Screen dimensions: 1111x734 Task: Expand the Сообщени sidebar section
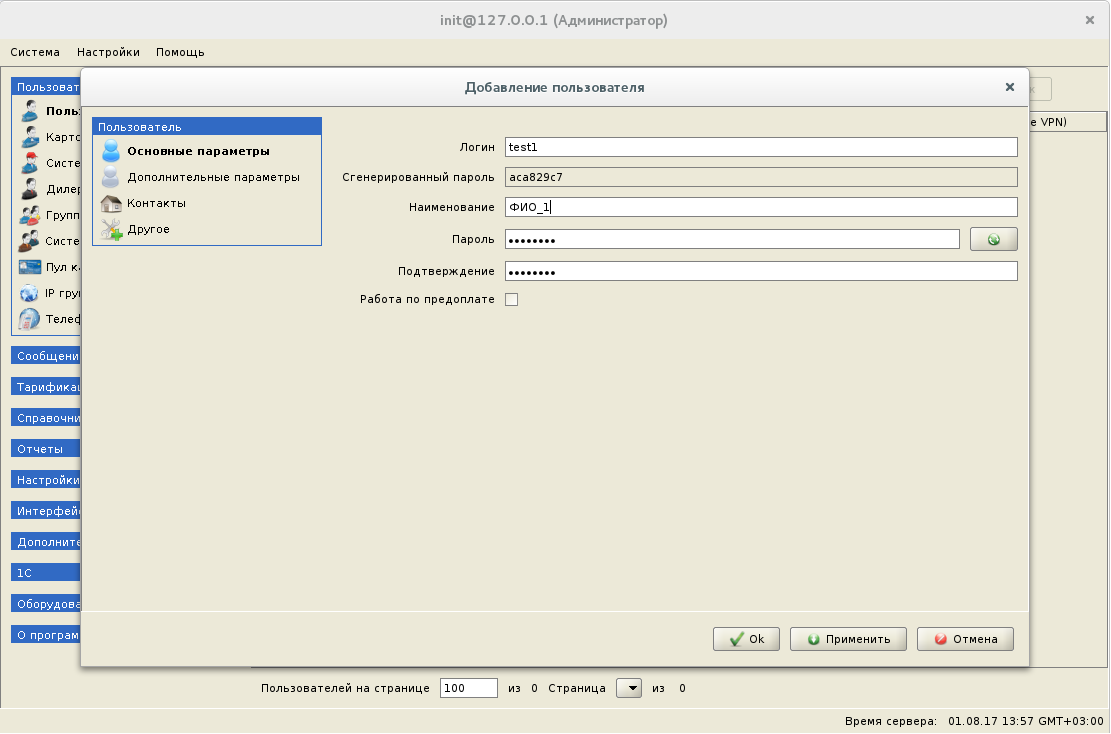[45, 356]
